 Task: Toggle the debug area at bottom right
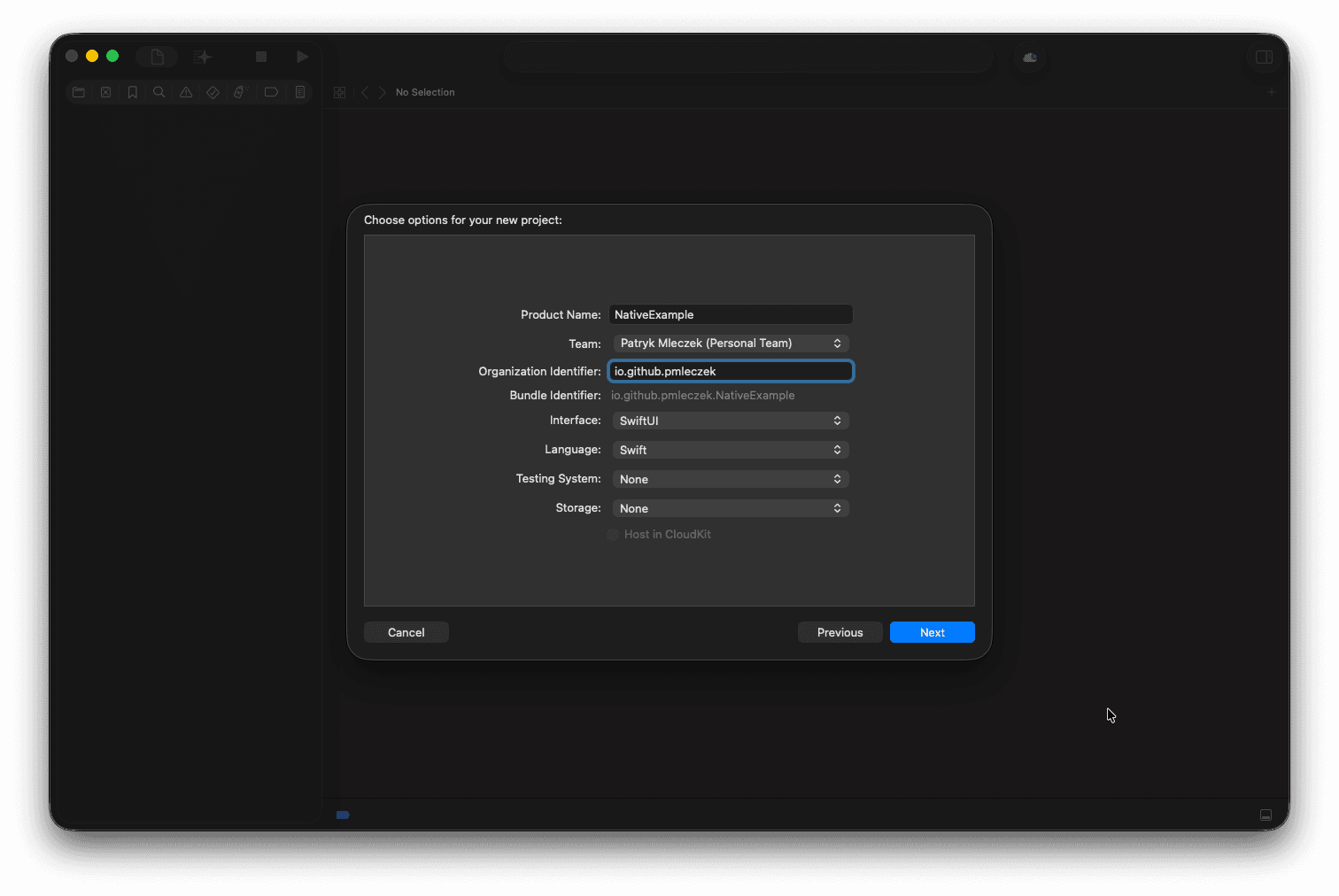[x=1265, y=815]
